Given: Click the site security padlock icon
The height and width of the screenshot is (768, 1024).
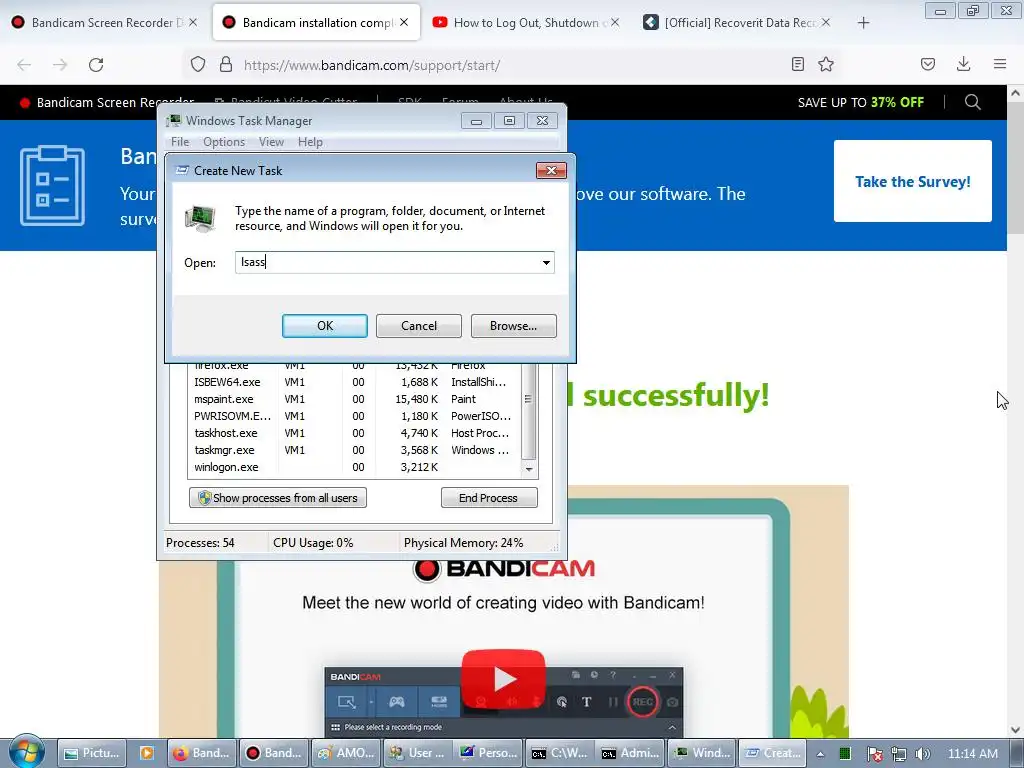Looking at the screenshot, I should (x=226, y=64).
